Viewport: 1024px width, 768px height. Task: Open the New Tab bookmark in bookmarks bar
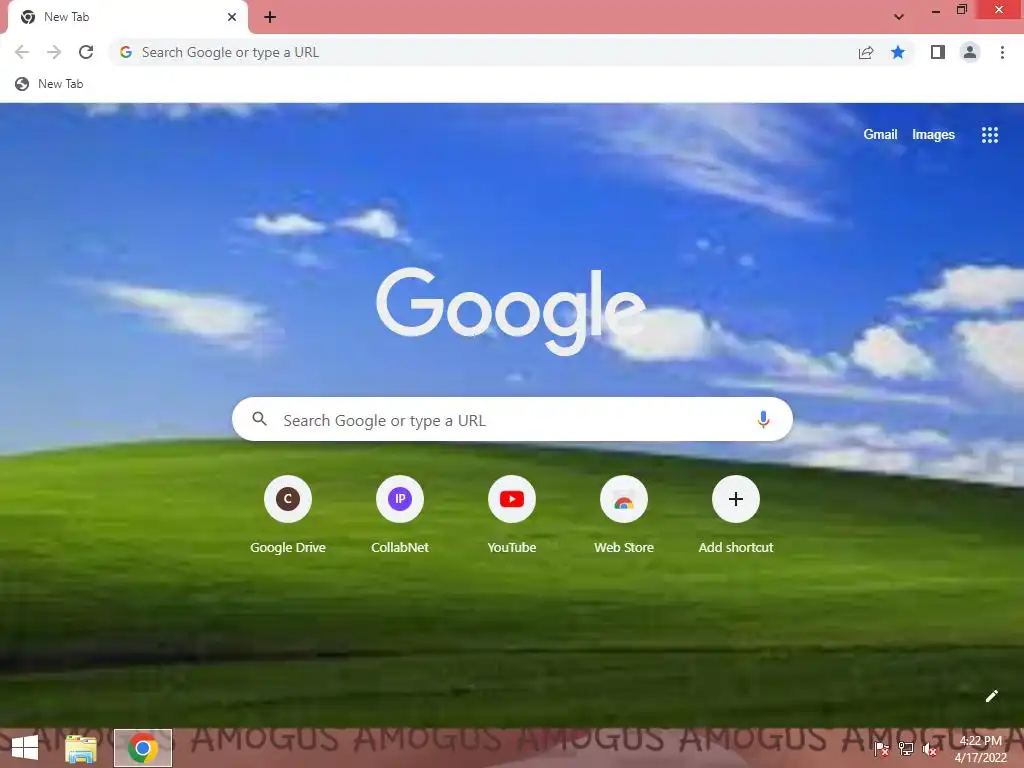(x=50, y=84)
